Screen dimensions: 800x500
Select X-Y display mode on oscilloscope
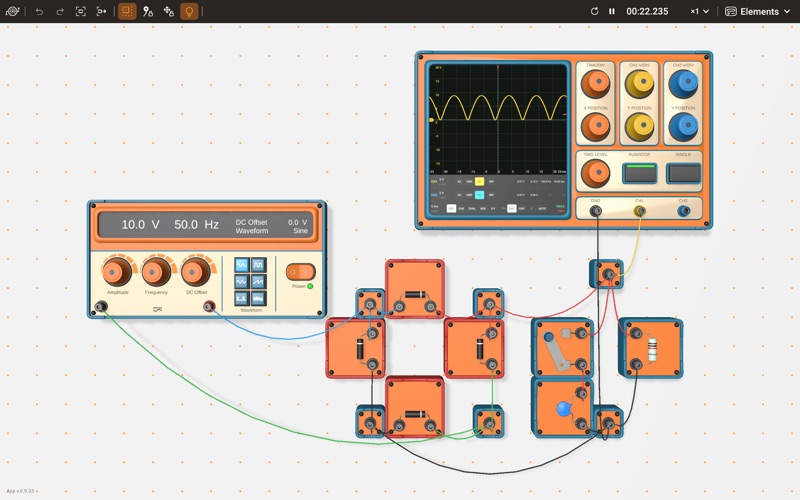pos(493,209)
